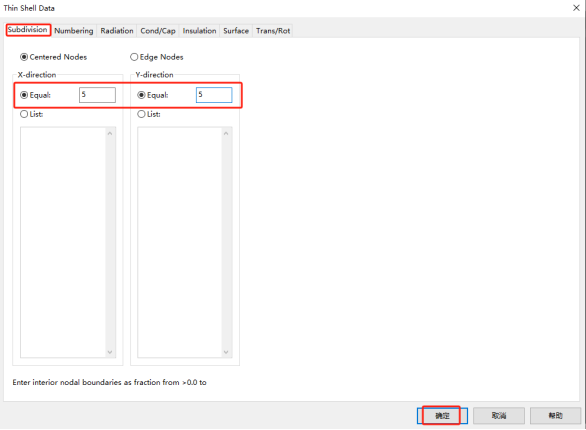Choose Equal in the X-direction group

click(35, 95)
